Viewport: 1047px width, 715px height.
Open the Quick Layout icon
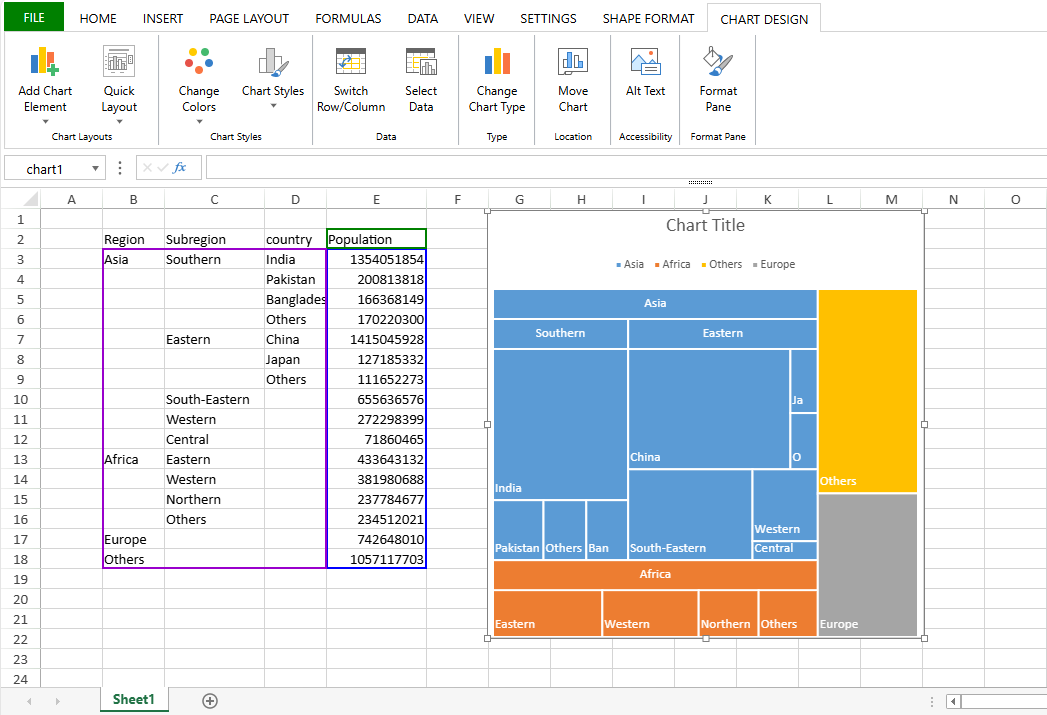pyautogui.click(x=119, y=61)
